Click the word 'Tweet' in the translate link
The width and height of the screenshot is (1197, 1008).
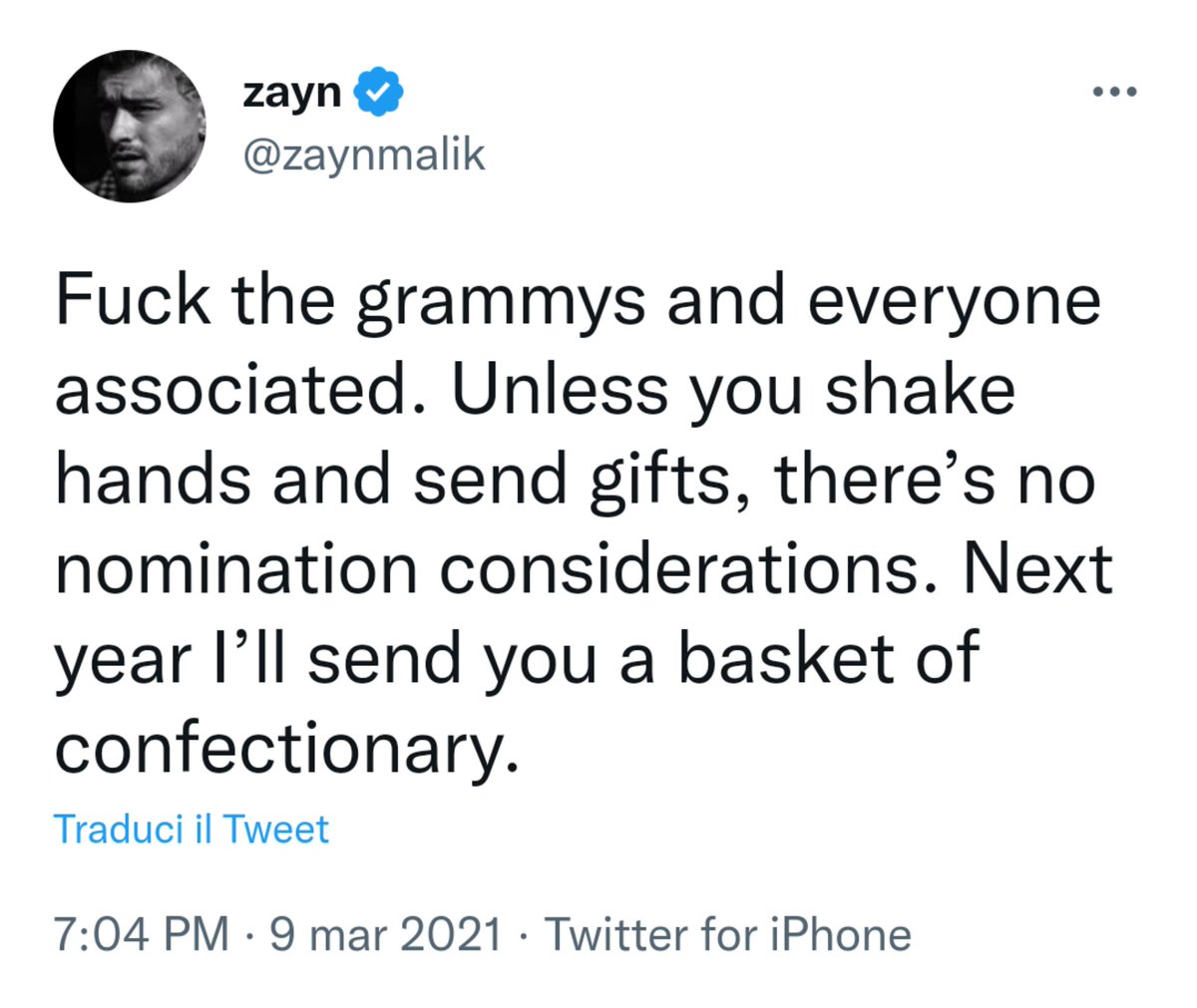tap(275, 830)
